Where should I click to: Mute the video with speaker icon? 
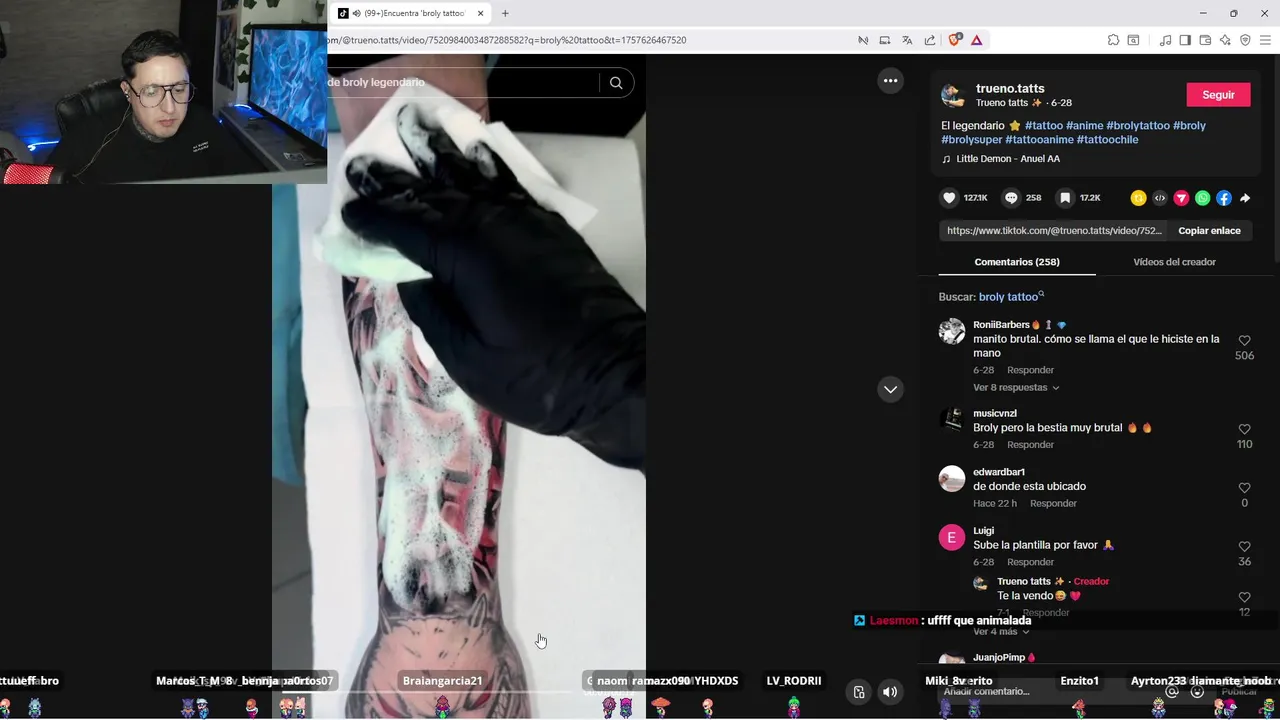(890, 692)
